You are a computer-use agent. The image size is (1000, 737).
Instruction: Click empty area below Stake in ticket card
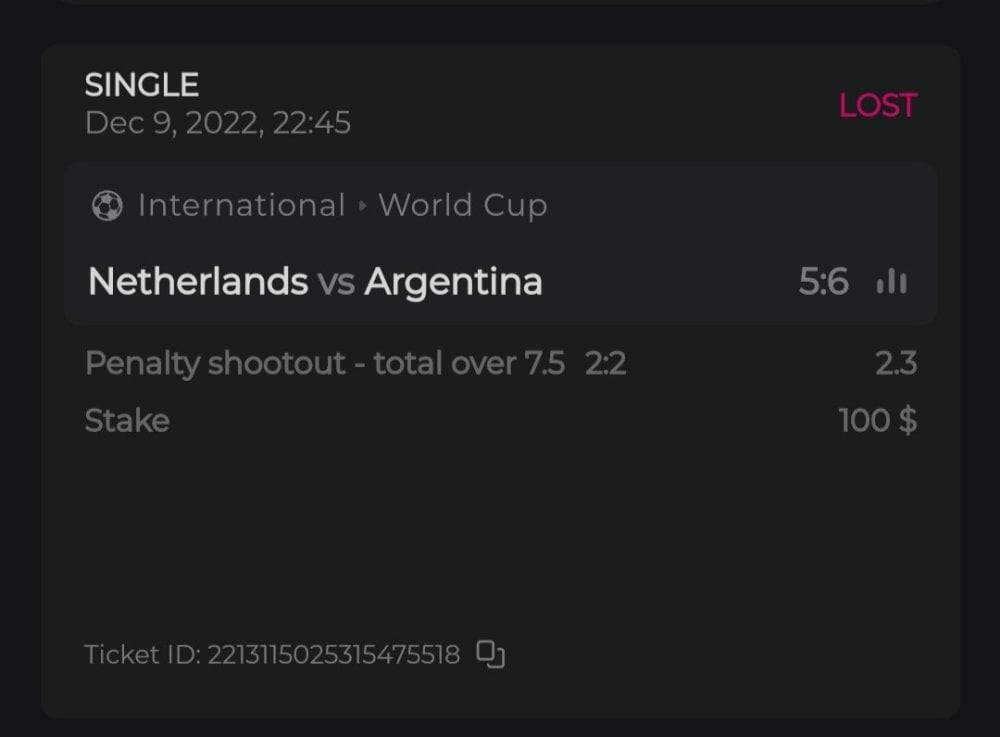(x=500, y=530)
